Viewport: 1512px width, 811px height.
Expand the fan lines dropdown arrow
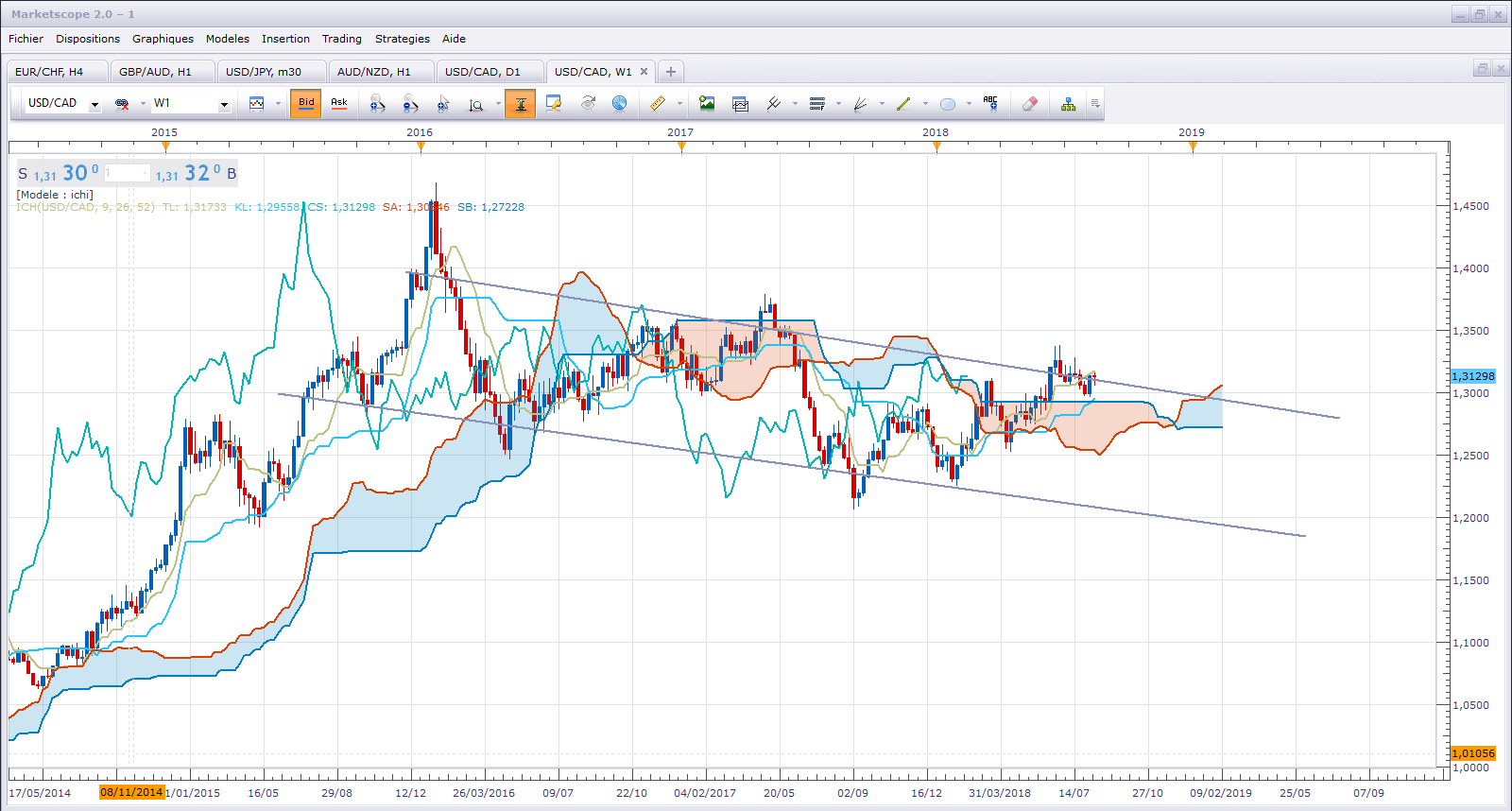882,104
